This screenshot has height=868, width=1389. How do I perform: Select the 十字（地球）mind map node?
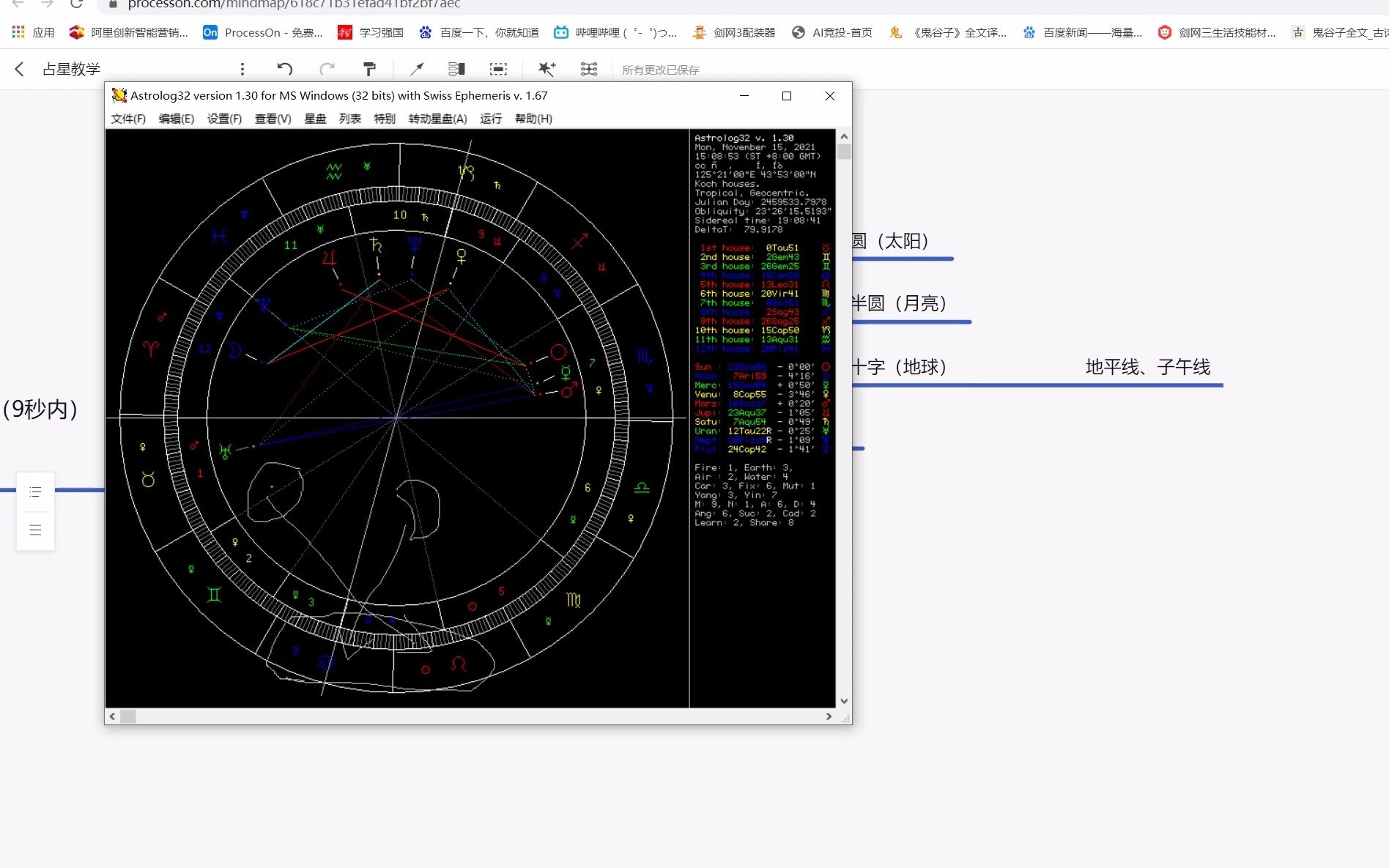(x=900, y=367)
